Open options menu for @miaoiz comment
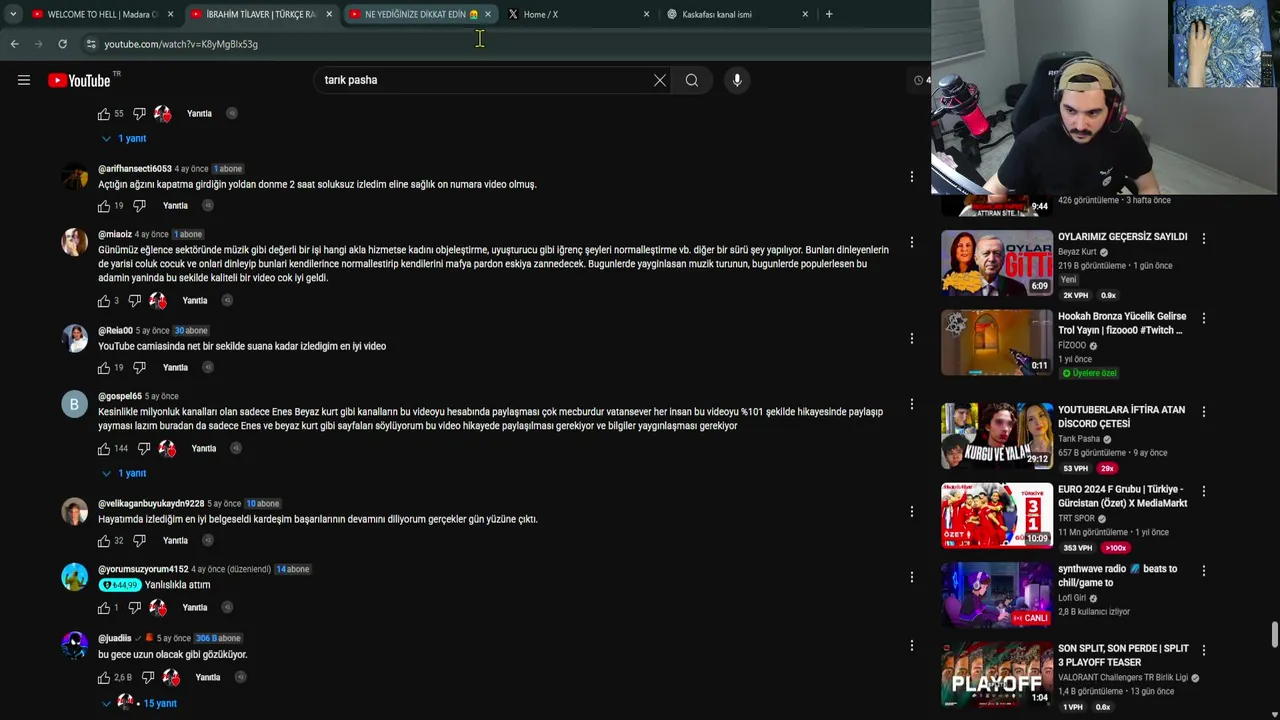This screenshot has width=1280, height=720. click(x=911, y=242)
